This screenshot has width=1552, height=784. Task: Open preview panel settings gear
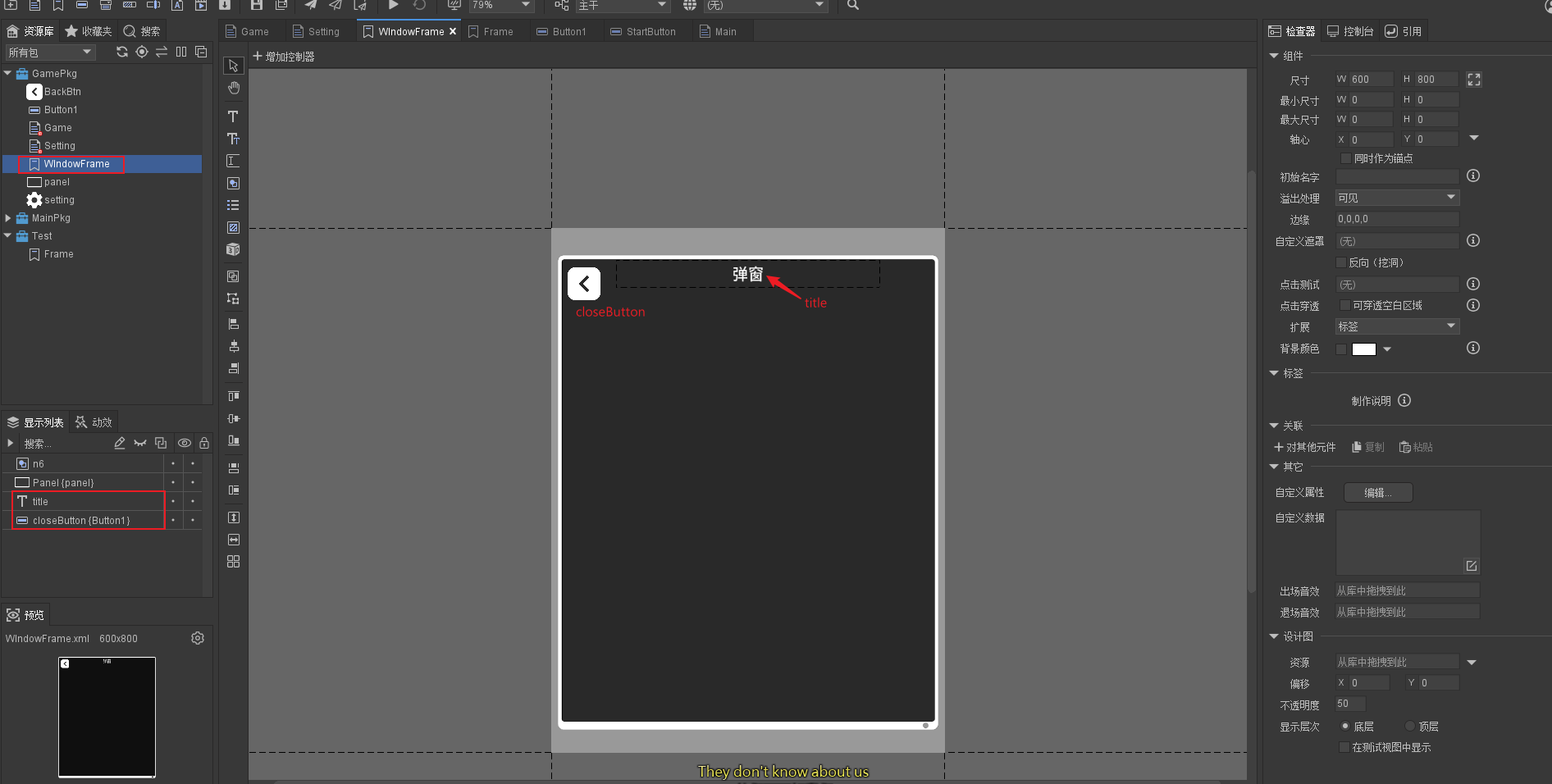(198, 638)
